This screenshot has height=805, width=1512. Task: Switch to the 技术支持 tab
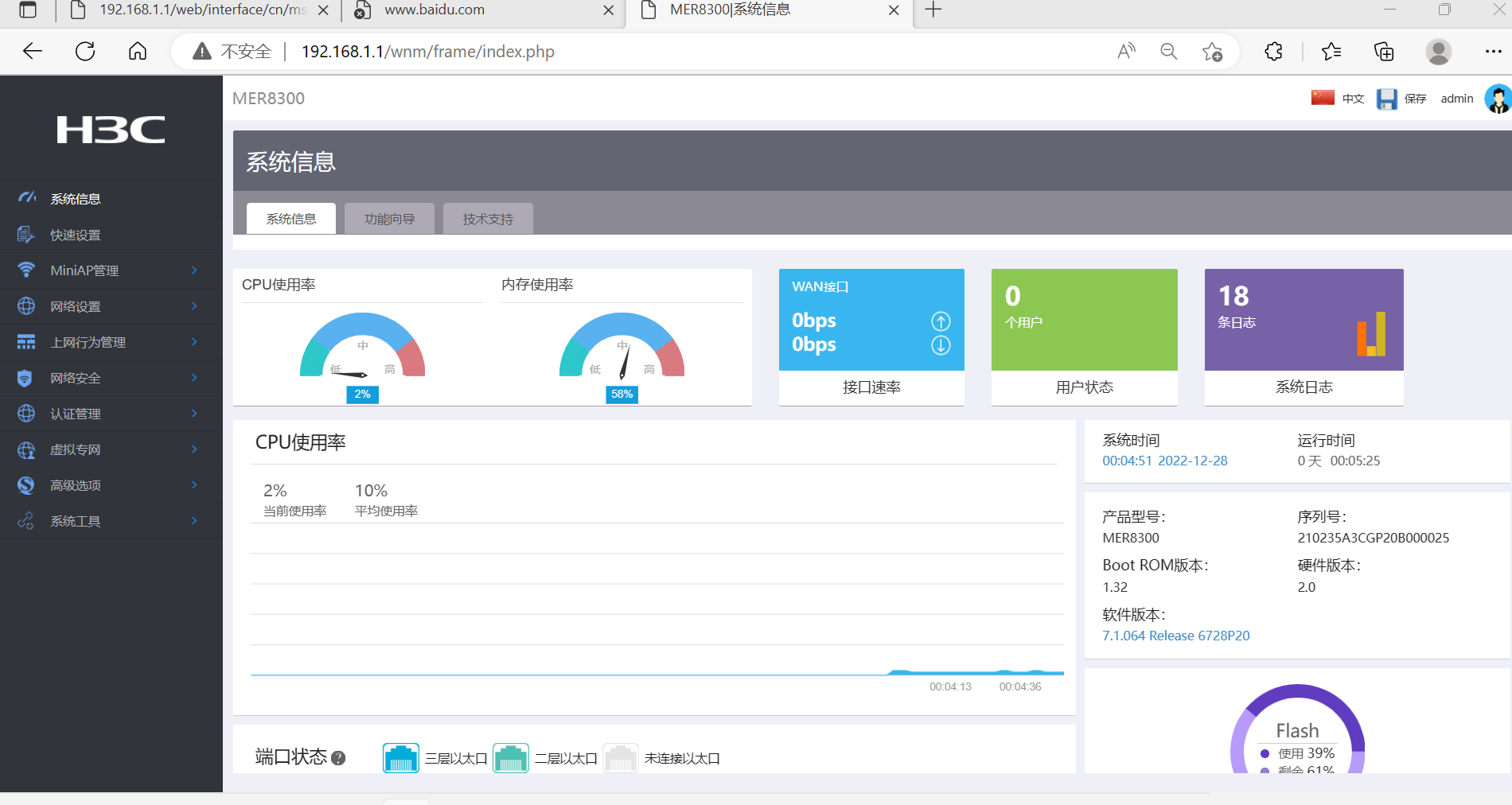point(488,219)
